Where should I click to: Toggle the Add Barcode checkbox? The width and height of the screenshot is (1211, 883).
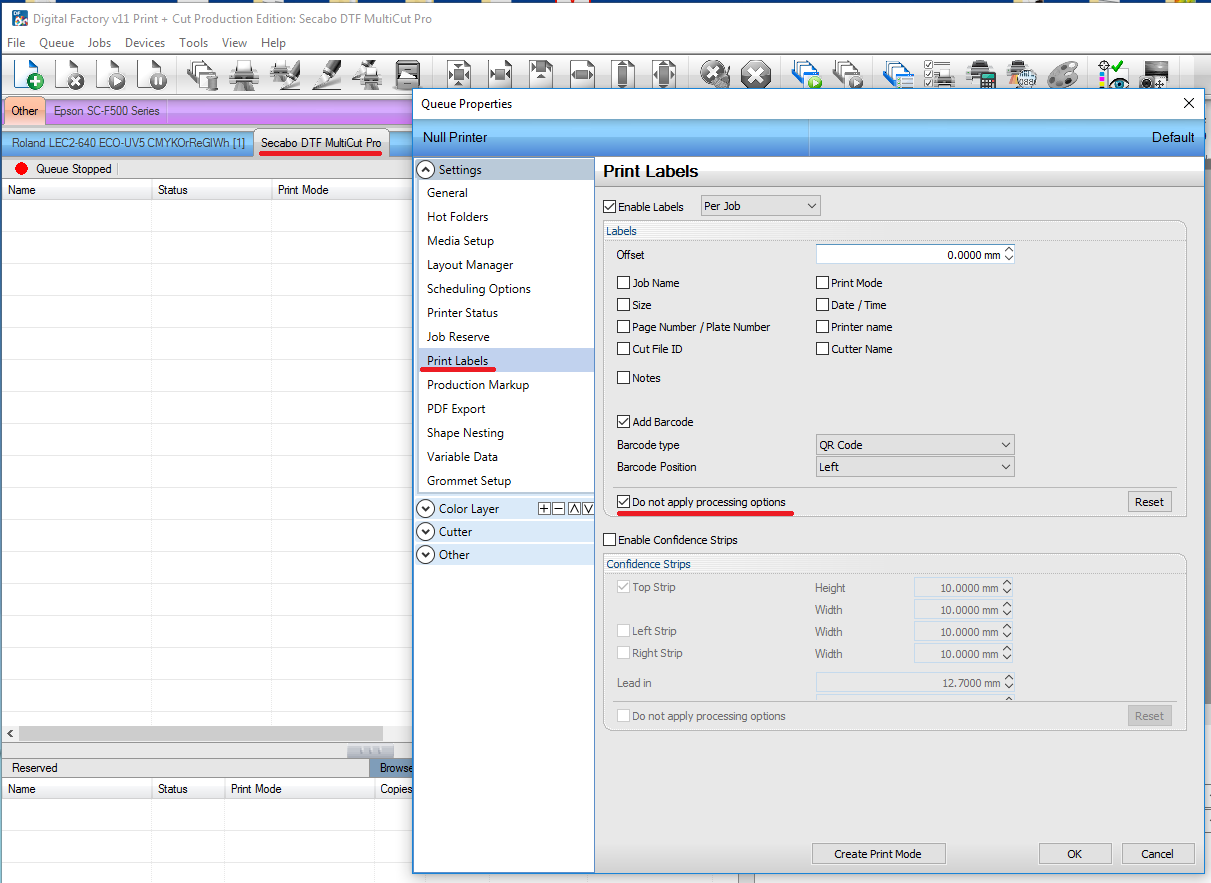(624, 422)
